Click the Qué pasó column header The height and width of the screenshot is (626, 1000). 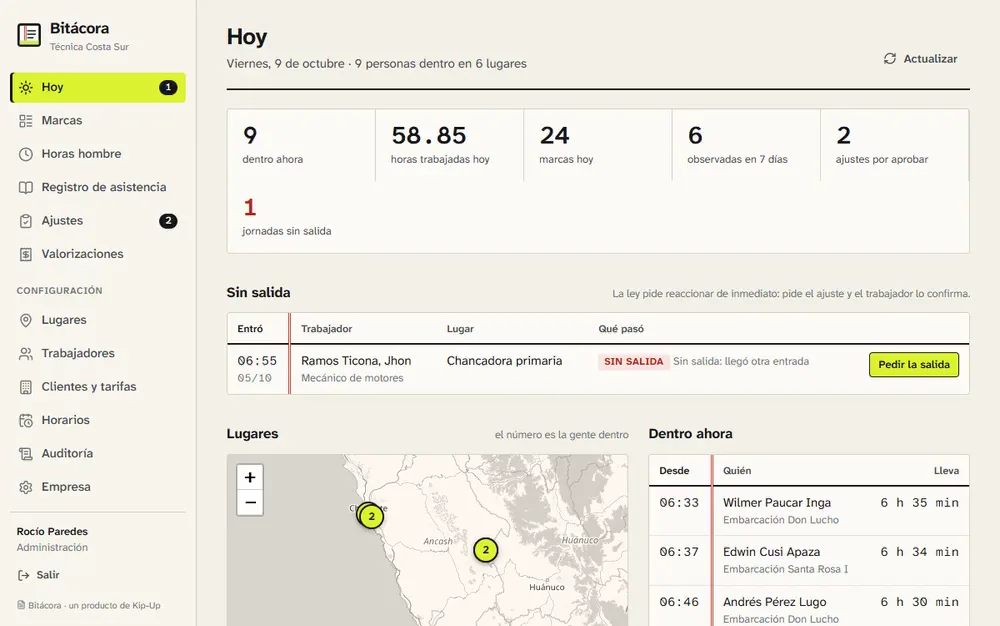click(621, 329)
